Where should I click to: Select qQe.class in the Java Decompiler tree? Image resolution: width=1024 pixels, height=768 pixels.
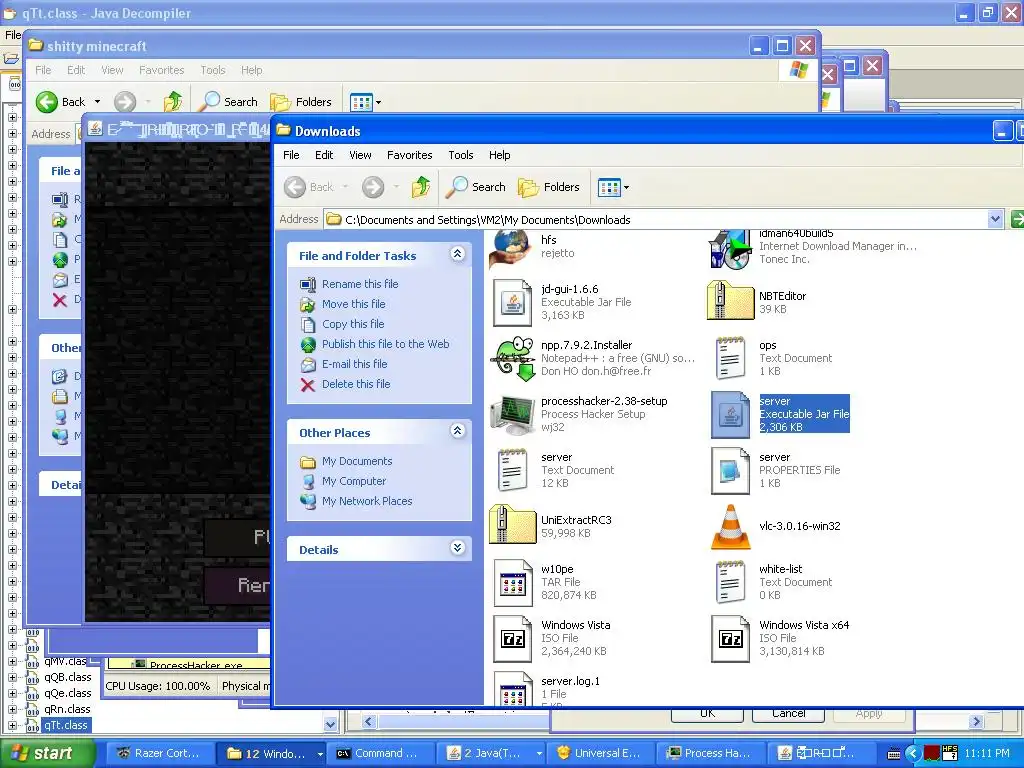click(68, 694)
